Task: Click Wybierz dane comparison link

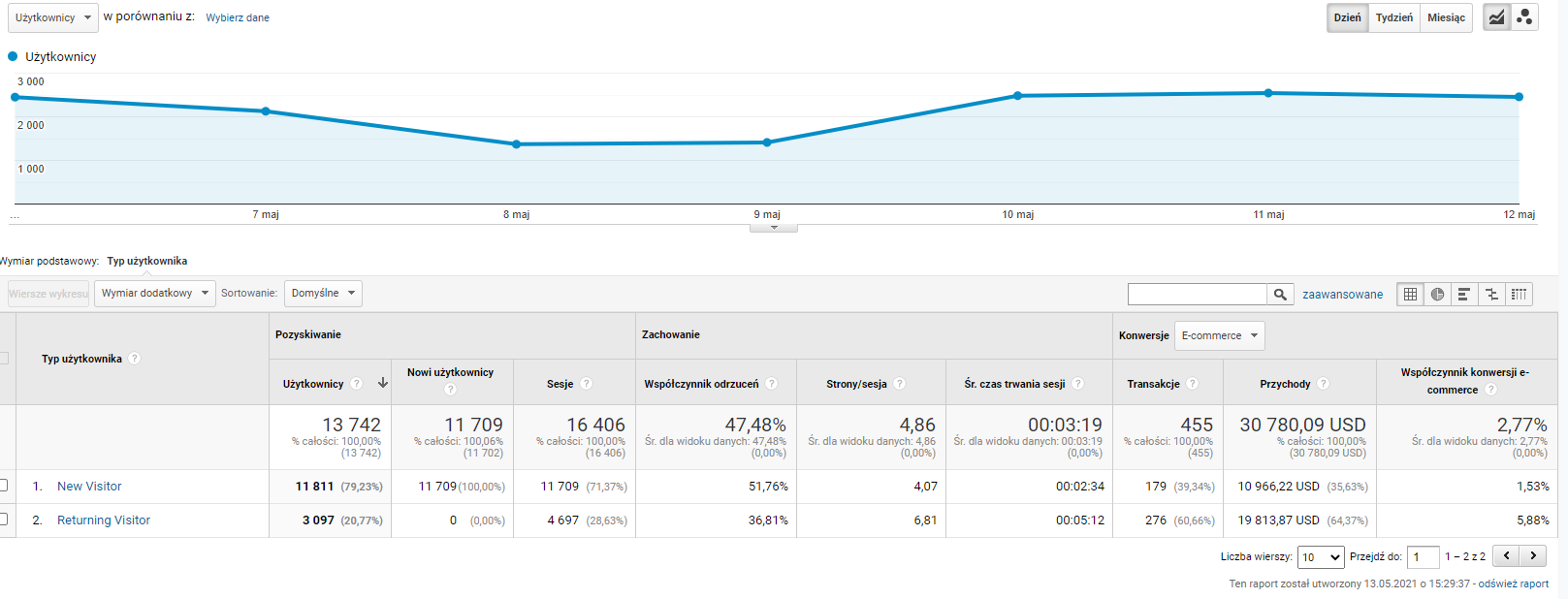Action: pyautogui.click(x=238, y=17)
